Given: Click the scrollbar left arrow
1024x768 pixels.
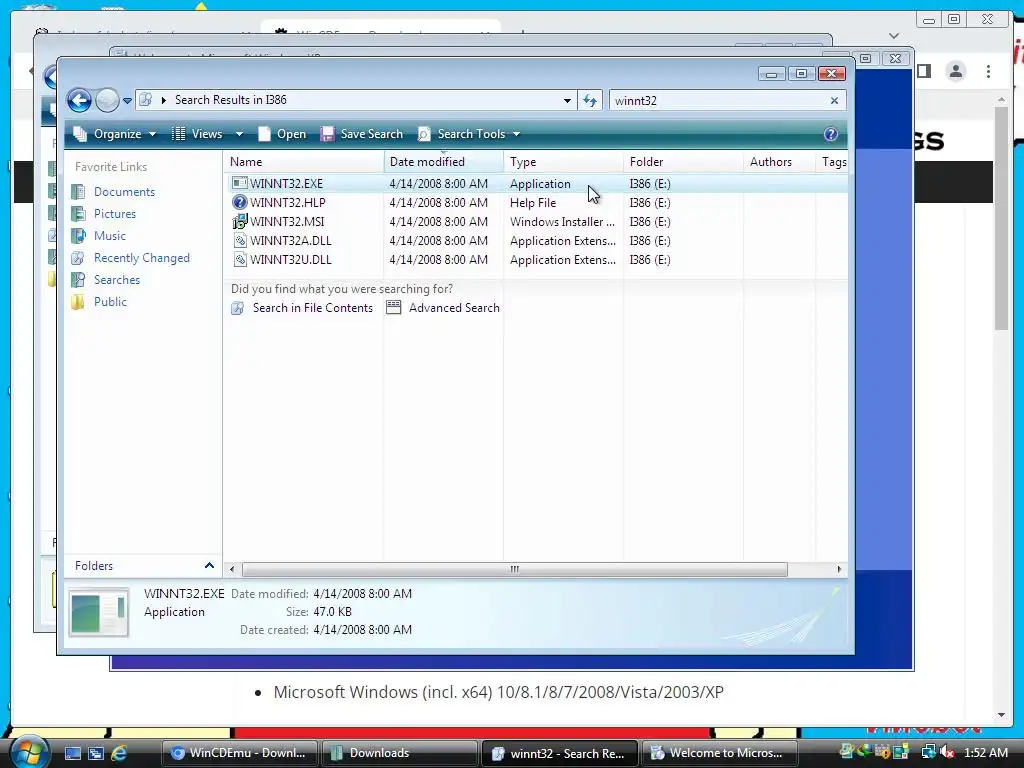Looking at the screenshot, I should [232, 569].
